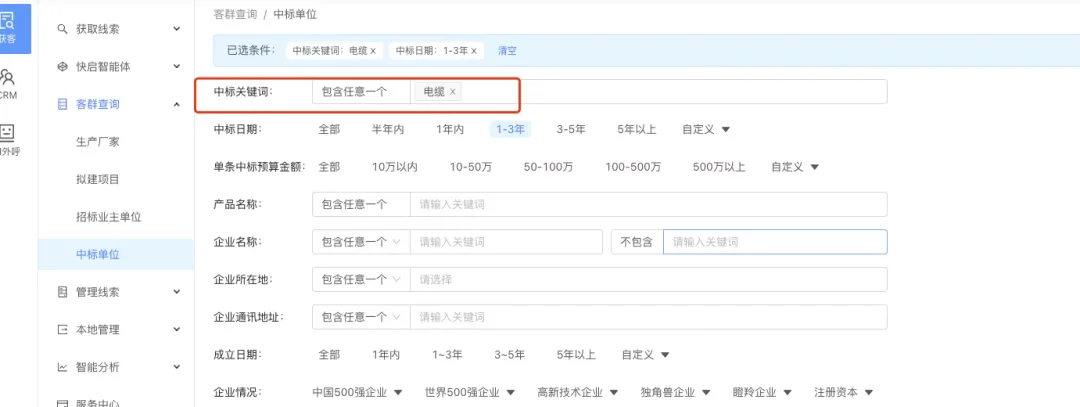Click the 快启智能体 cube icon
Screen dimensions: 1080x407
point(62,67)
